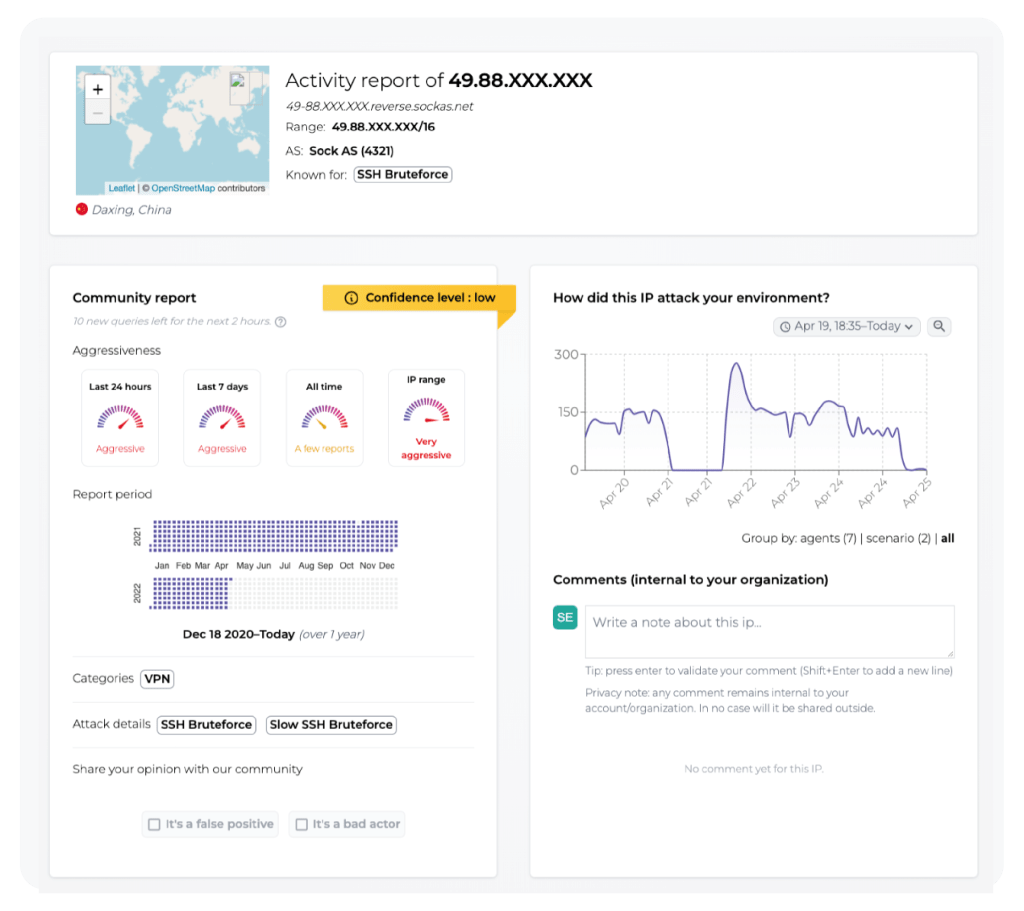Focus the Write a note comment field
This screenshot has width=1024, height=911.
click(x=769, y=631)
